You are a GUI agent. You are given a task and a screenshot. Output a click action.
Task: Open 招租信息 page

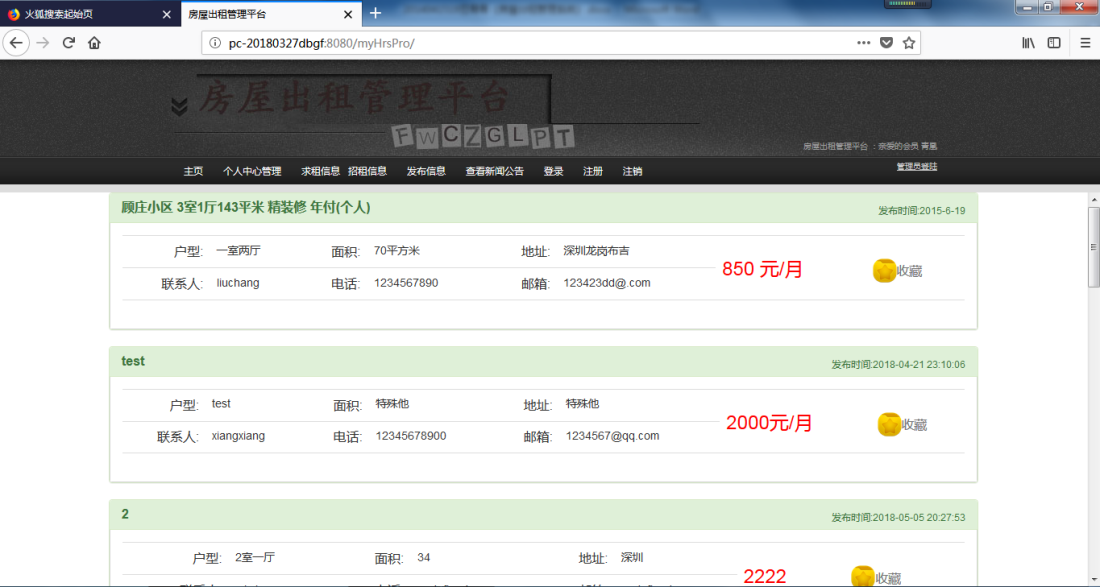pyautogui.click(x=368, y=171)
